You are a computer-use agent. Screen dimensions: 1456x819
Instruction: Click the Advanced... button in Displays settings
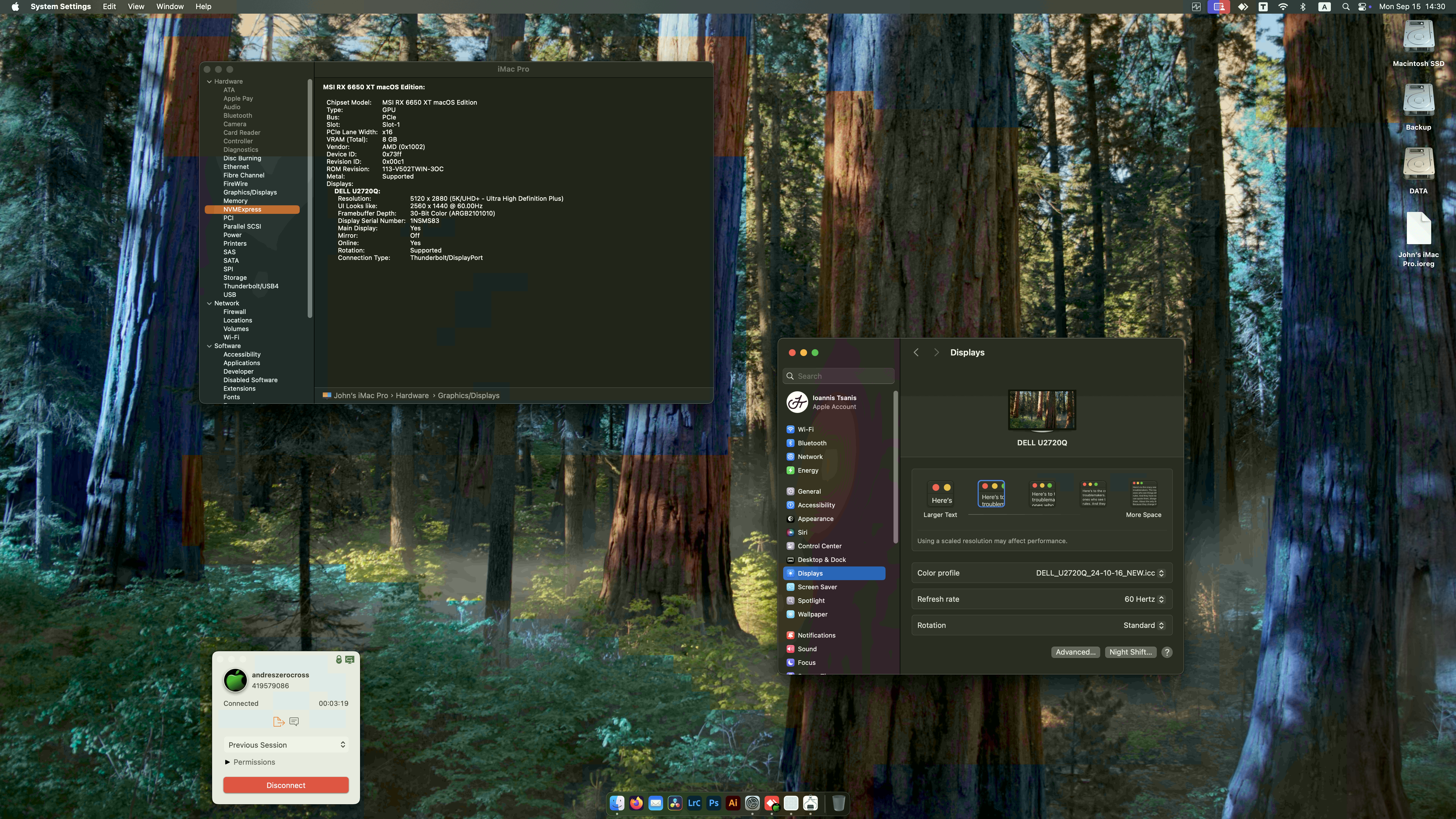(1075, 652)
